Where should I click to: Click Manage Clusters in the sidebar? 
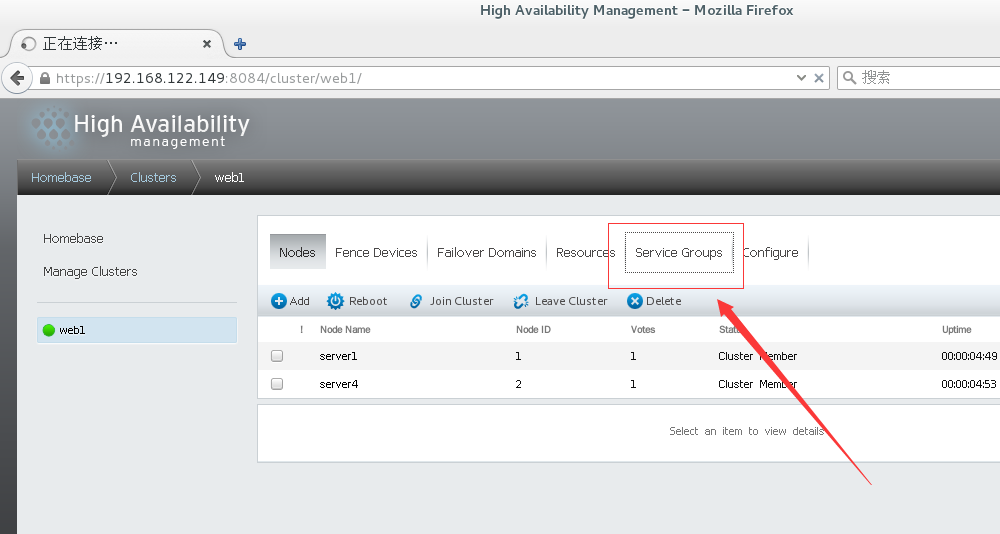[x=90, y=272]
